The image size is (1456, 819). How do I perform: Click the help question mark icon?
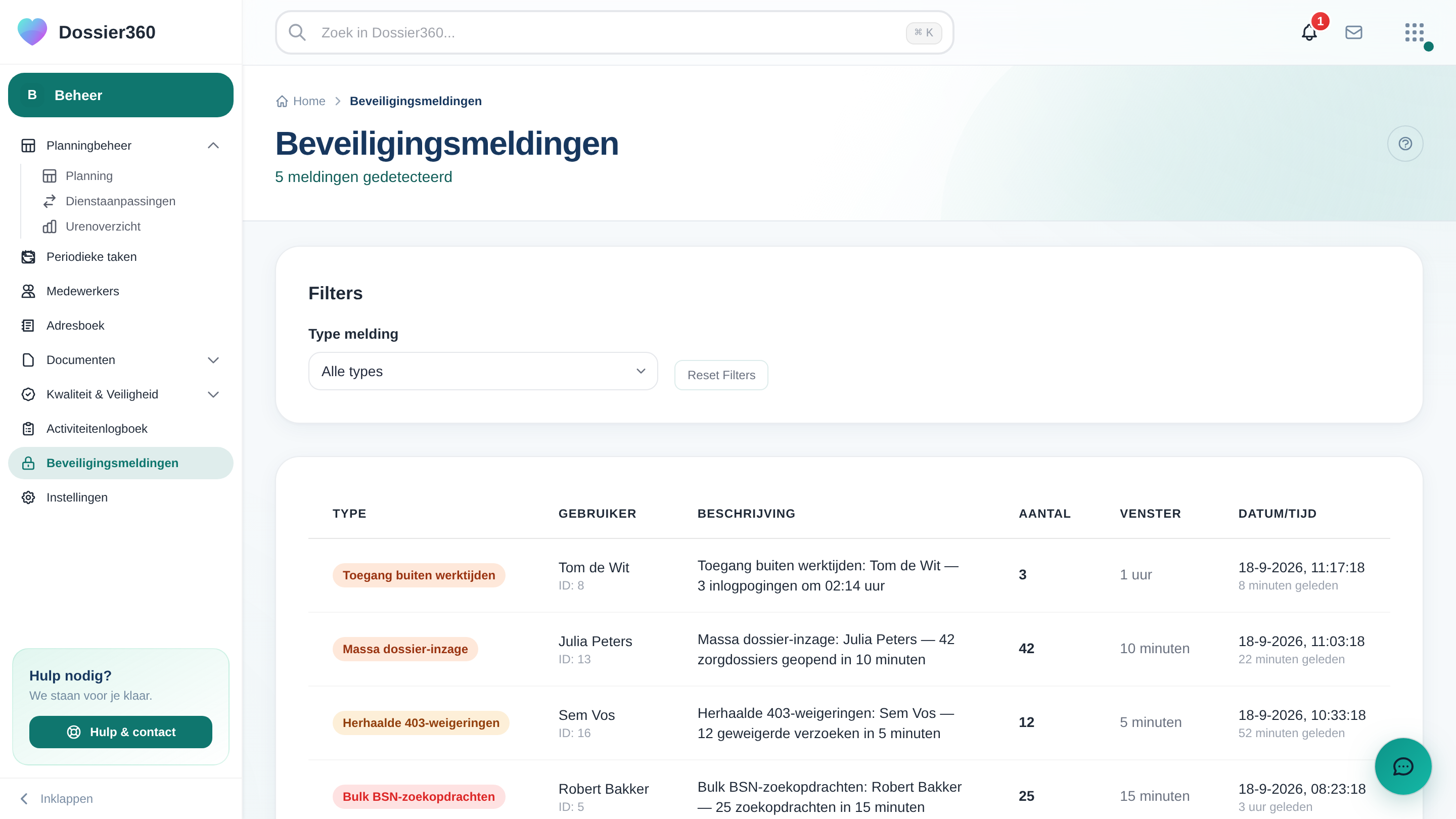click(1405, 144)
